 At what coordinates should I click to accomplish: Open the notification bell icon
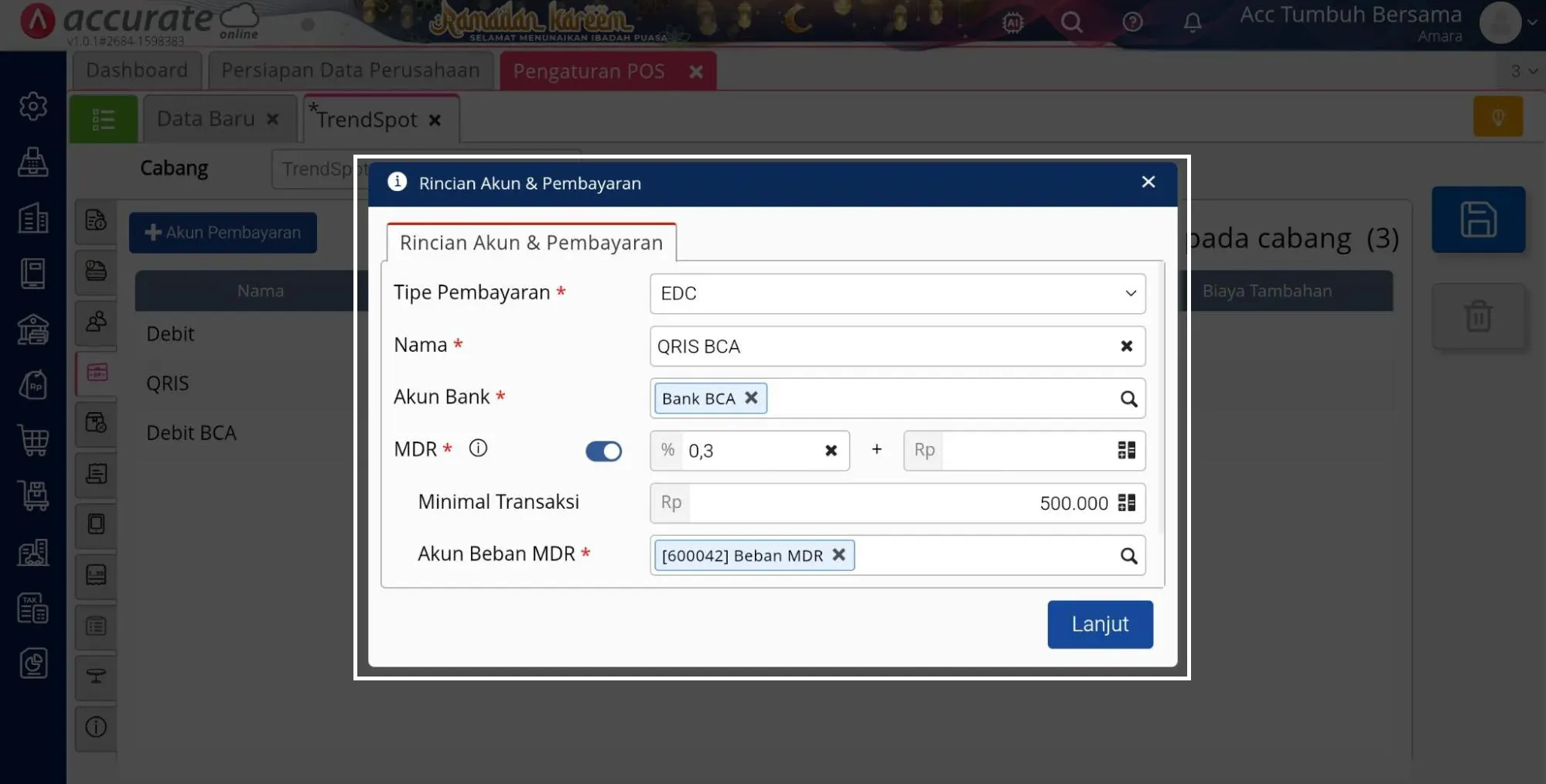(1192, 22)
